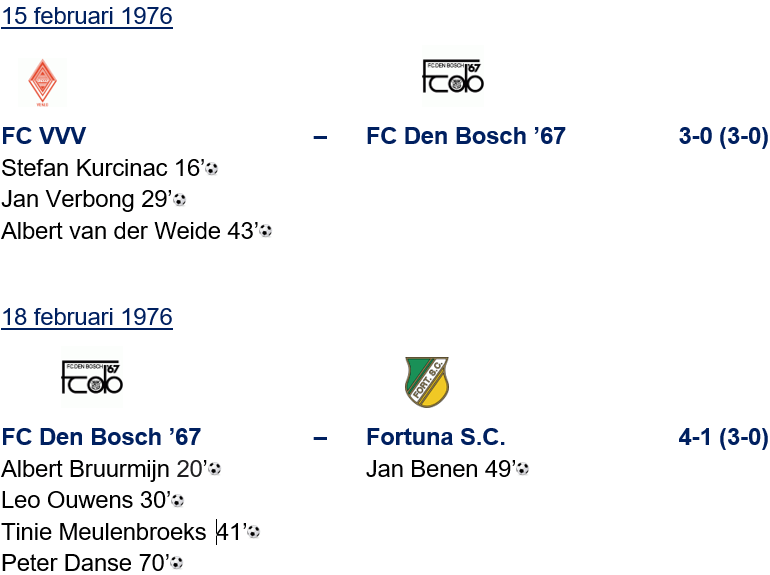Click the soccer ball icon after Jan Verbong 29'
Viewport: 770px width, 575px height.
pyautogui.click(x=180, y=201)
